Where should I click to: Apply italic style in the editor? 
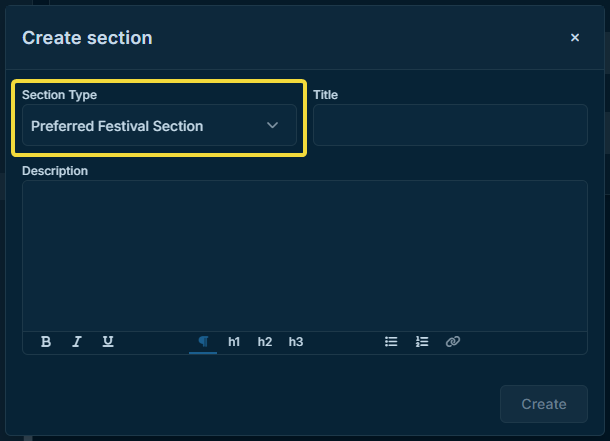tap(77, 342)
